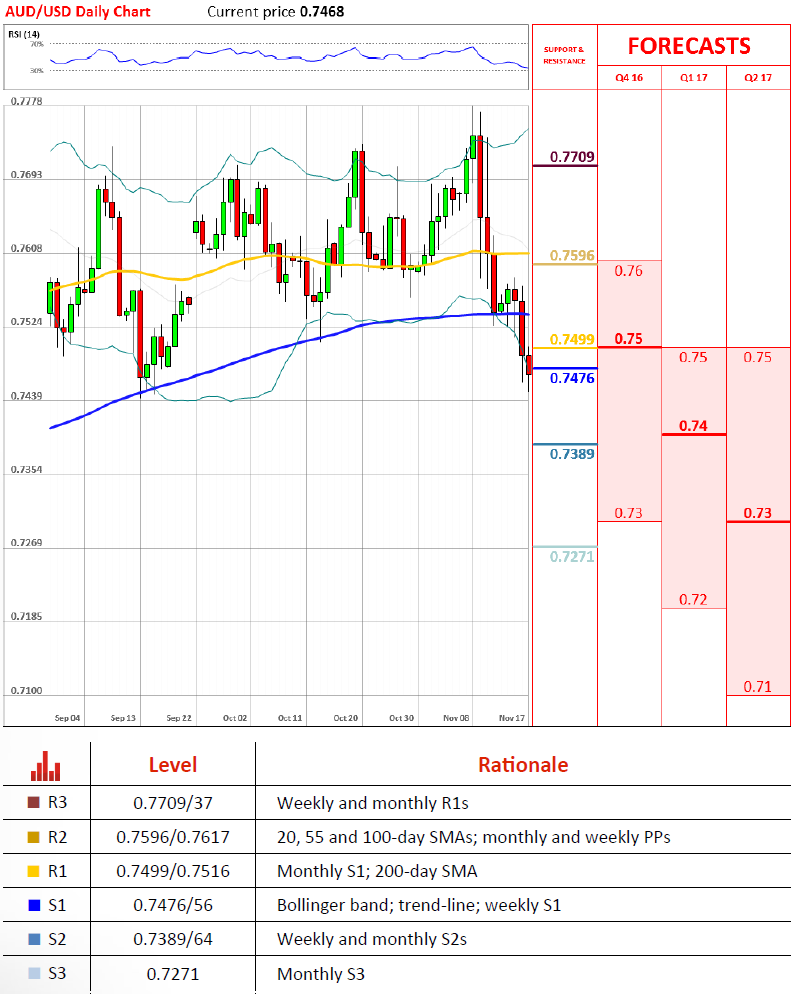797x994 pixels.
Task: Select the Q1 17 forecast column header
Action: [694, 77]
